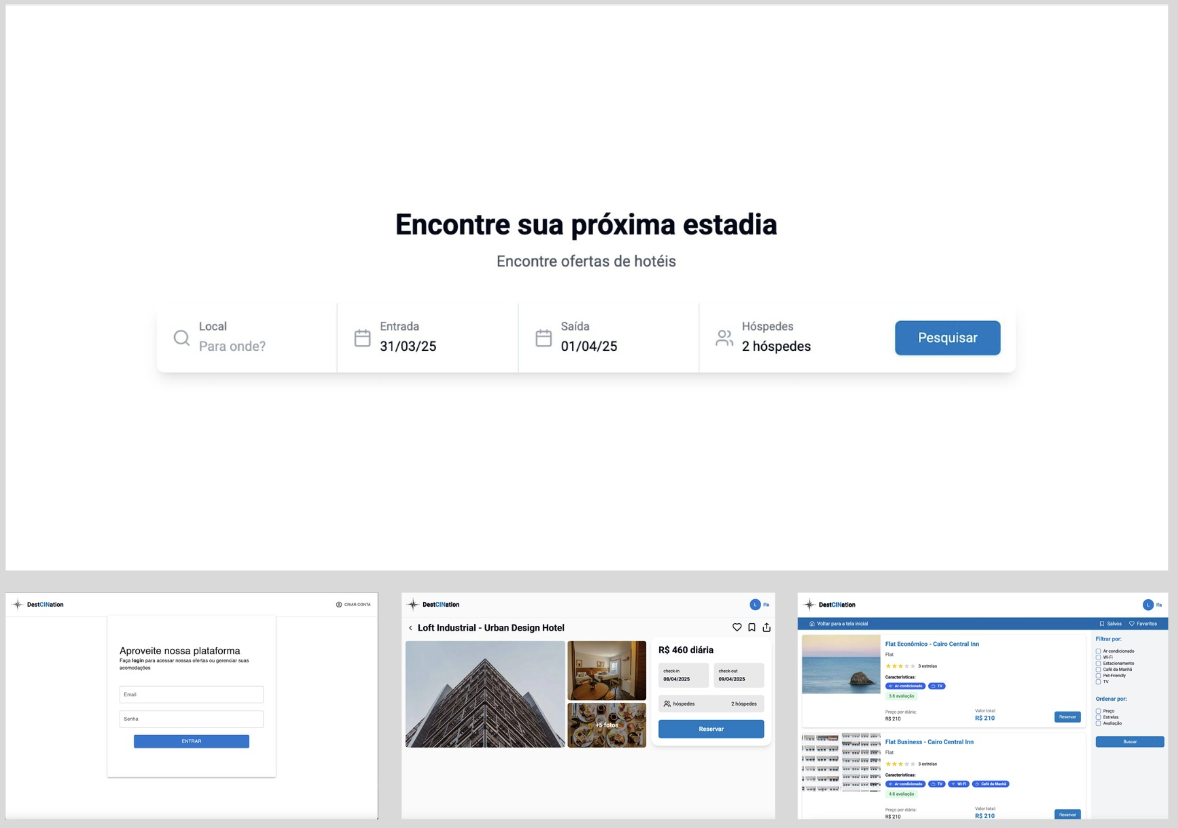Viewport: 1178px width, 828px height.
Task: Enable sorting by Preço
Action: click(x=1098, y=711)
